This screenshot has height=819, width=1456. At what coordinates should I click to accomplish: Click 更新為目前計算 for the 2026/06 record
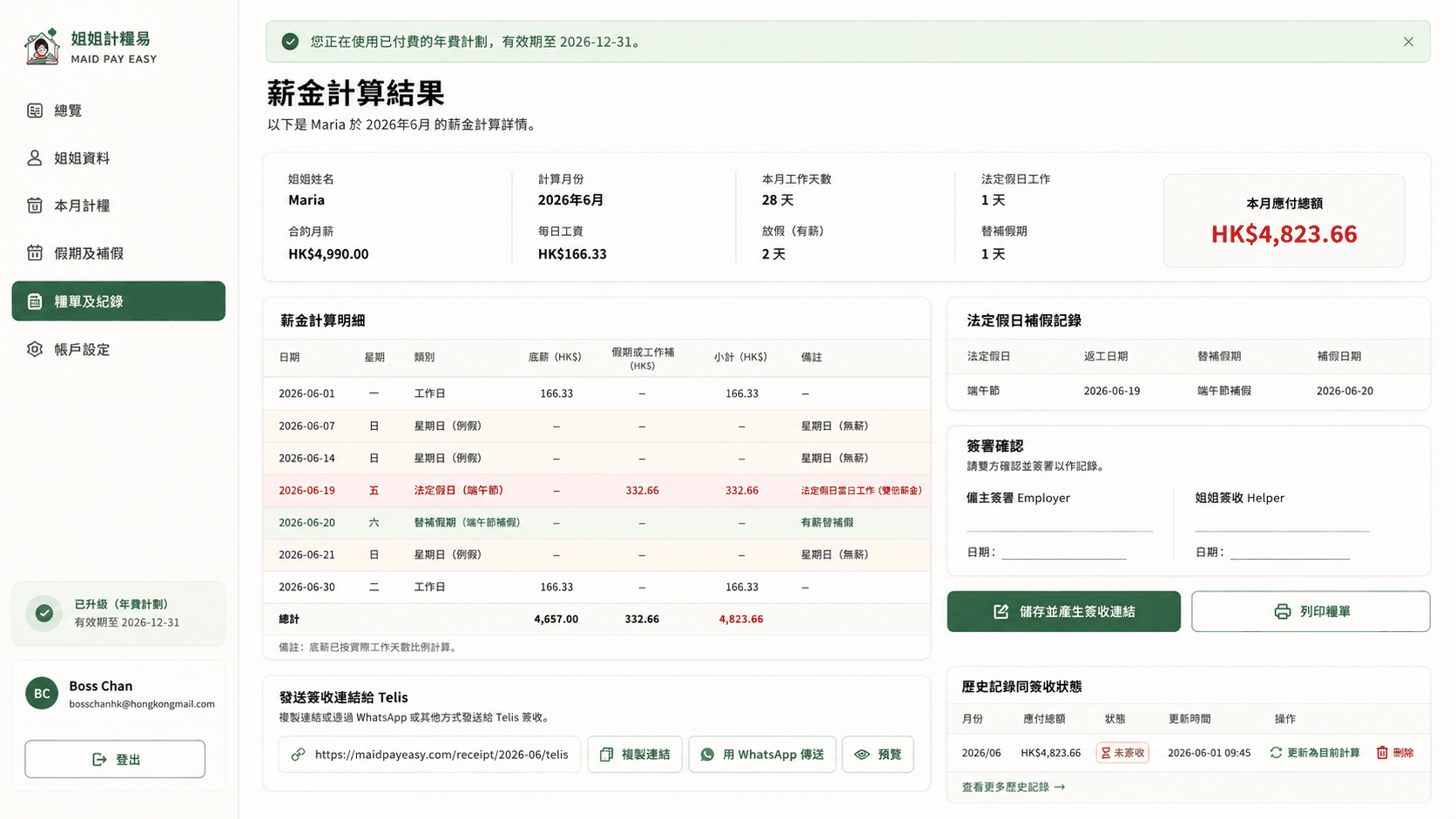coord(1315,753)
